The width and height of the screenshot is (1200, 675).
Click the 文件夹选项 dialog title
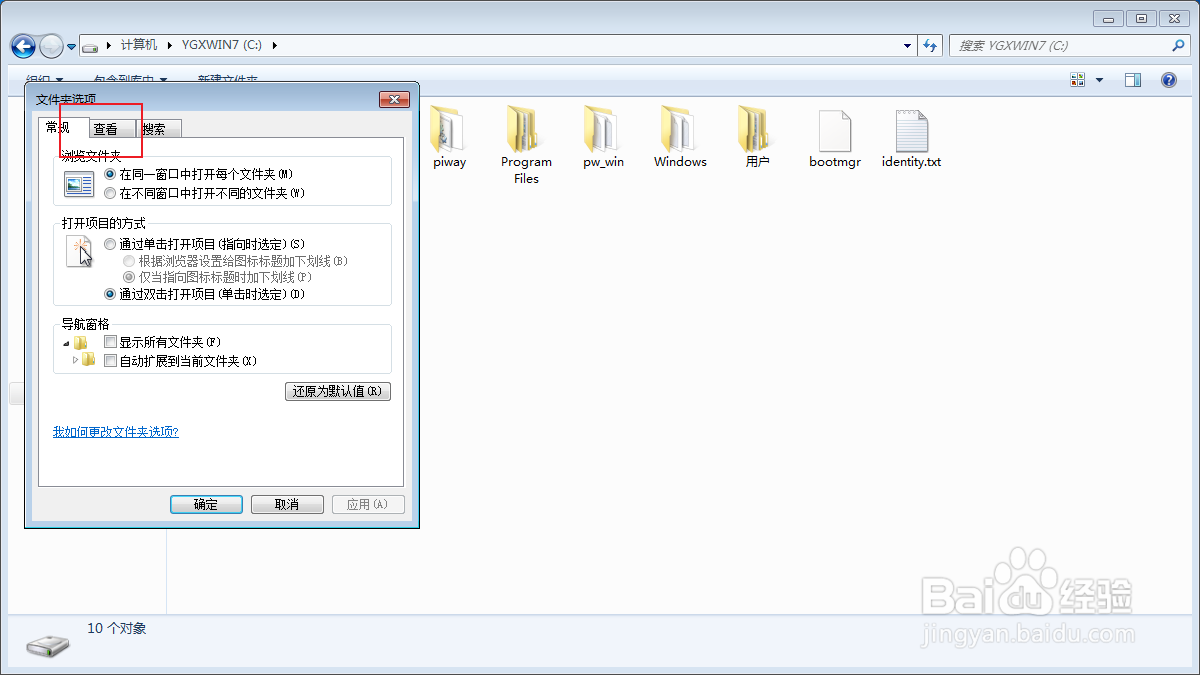tap(66, 99)
